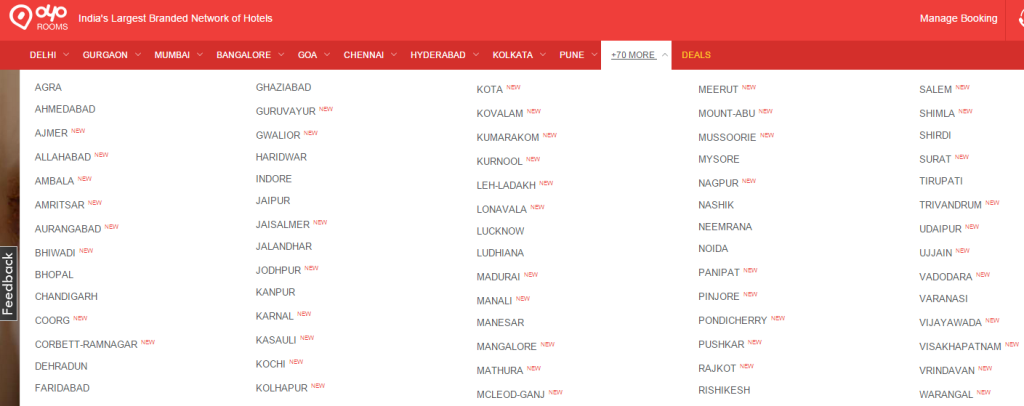Open Indore city link

[274, 179]
